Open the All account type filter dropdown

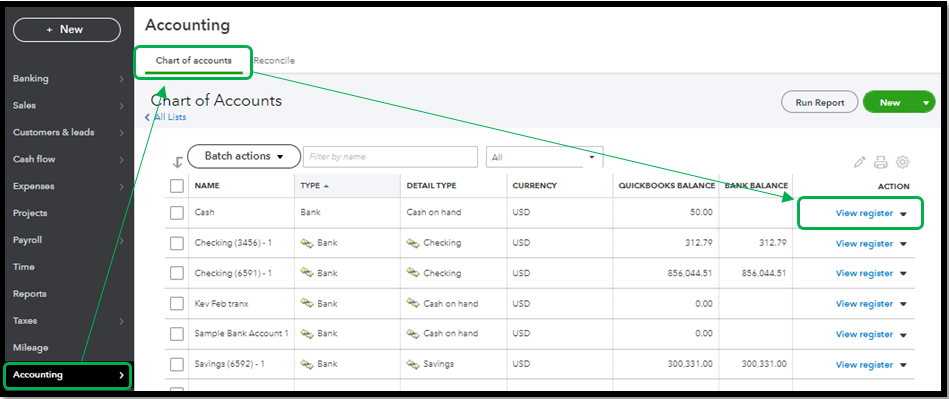[544, 157]
